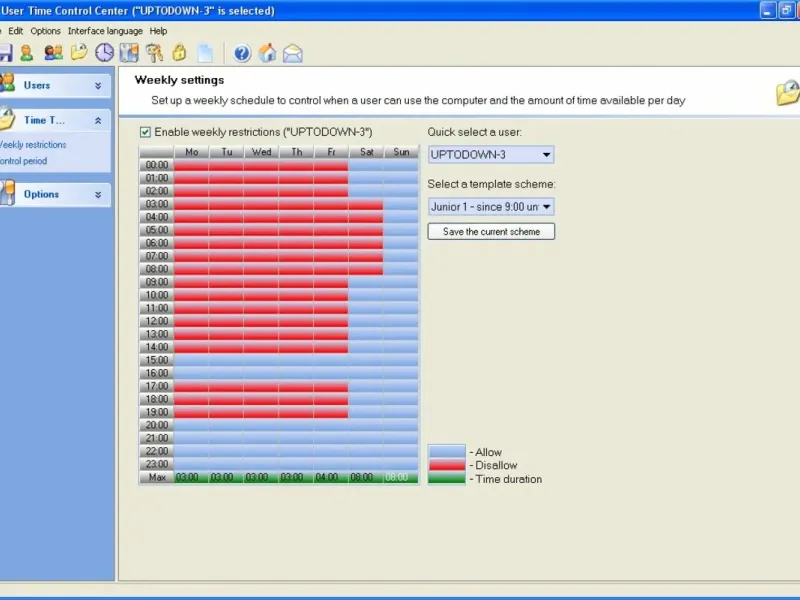Click the envelope mail toolbar icon

point(293,53)
